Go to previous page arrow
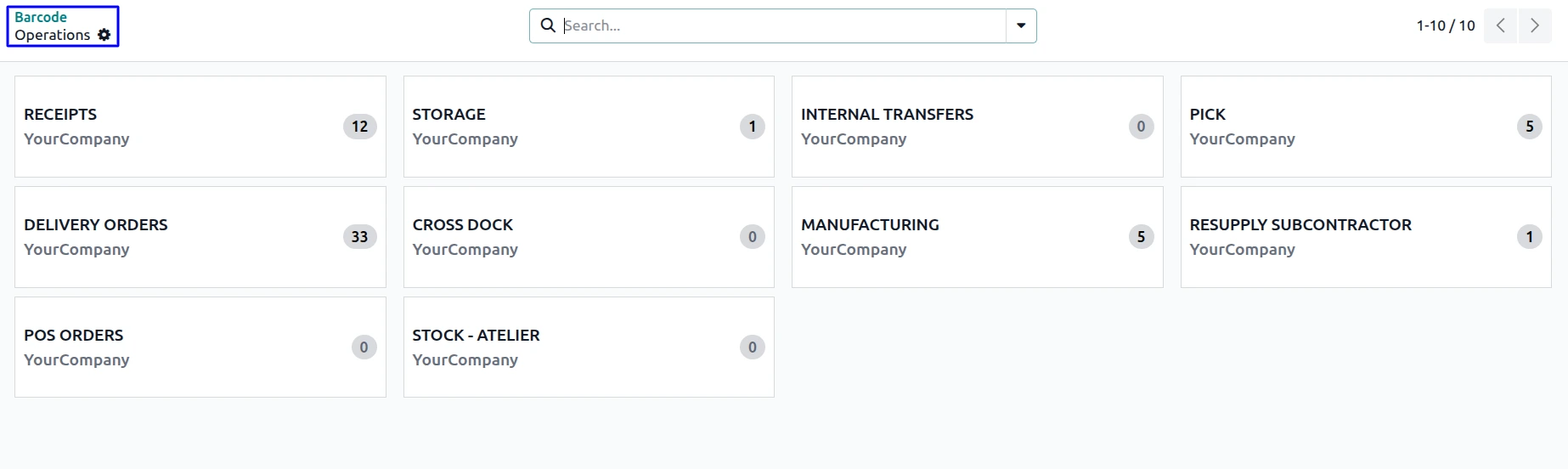The image size is (1568, 469). [x=1501, y=25]
